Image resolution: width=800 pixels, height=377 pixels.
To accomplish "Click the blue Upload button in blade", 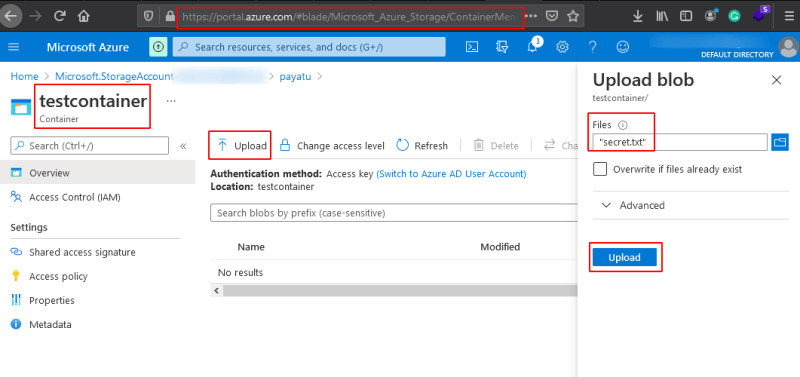I will click(x=624, y=258).
